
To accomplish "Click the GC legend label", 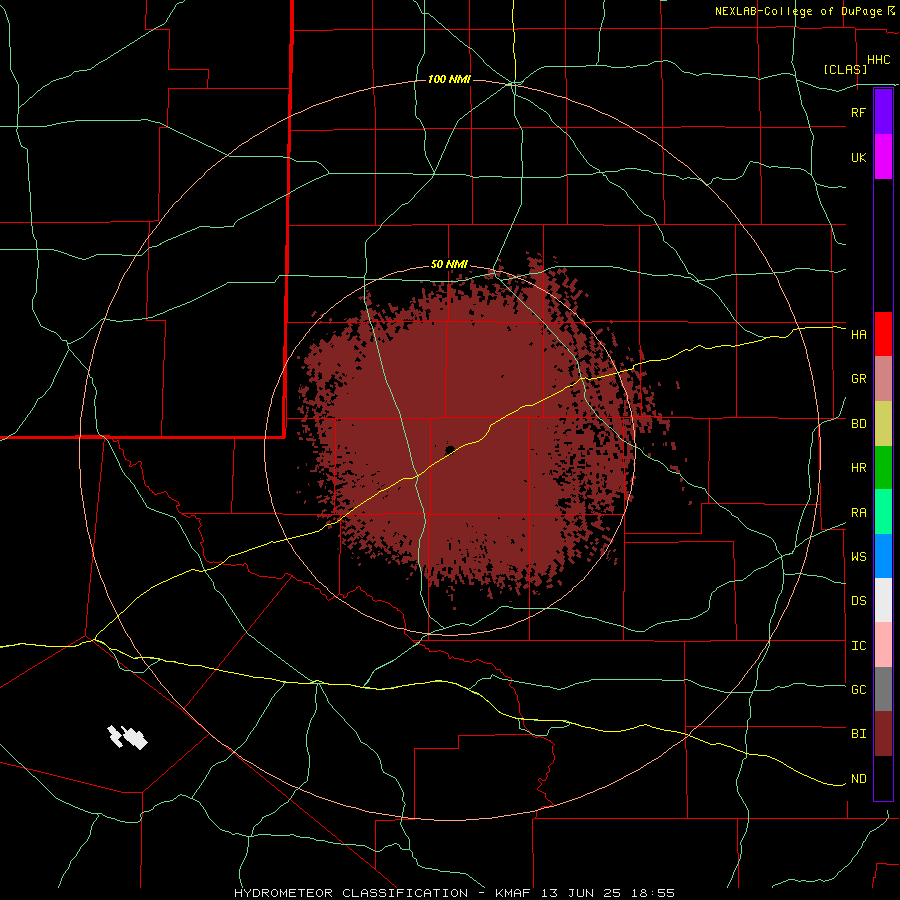I will click(x=858, y=689).
